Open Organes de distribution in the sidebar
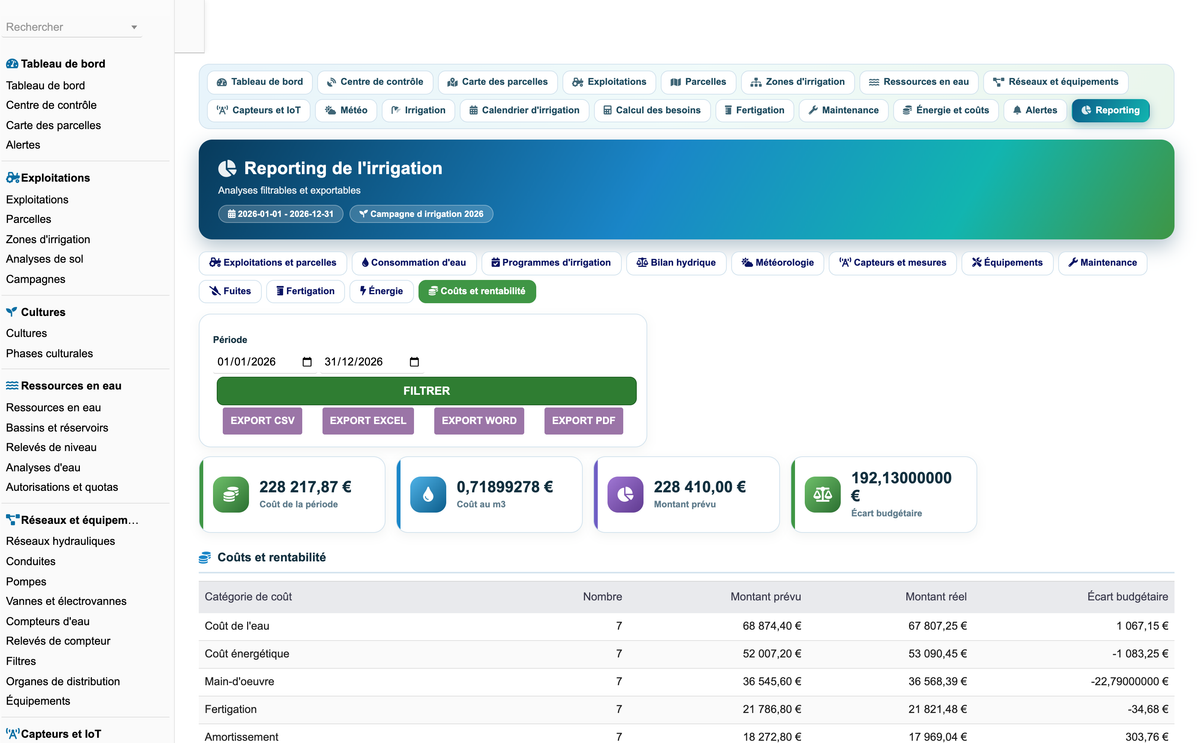The image size is (1200, 743). point(63,681)
